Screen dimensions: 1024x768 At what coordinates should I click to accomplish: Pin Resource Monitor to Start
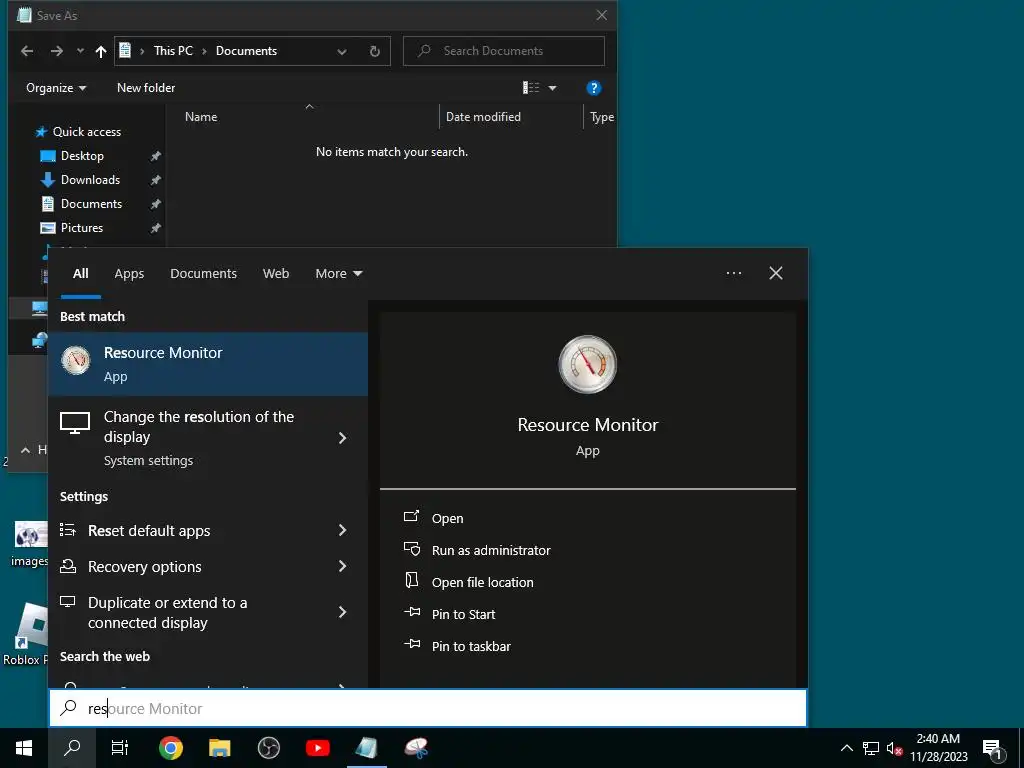click(463, 615)
